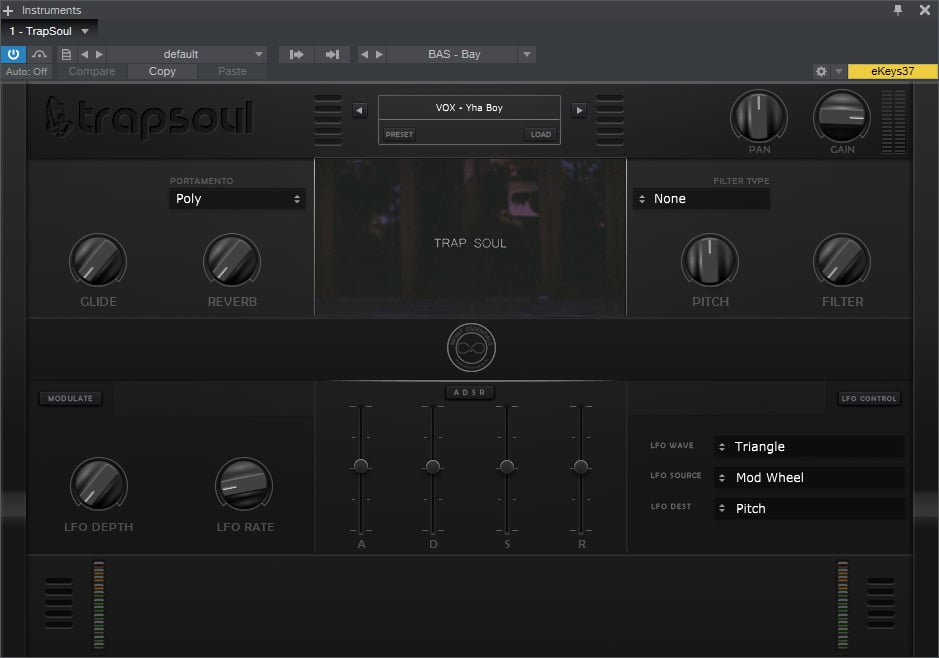Click the GLIDE knob
939x658 pixels.
pyautogui.click(x=98, y=261)
